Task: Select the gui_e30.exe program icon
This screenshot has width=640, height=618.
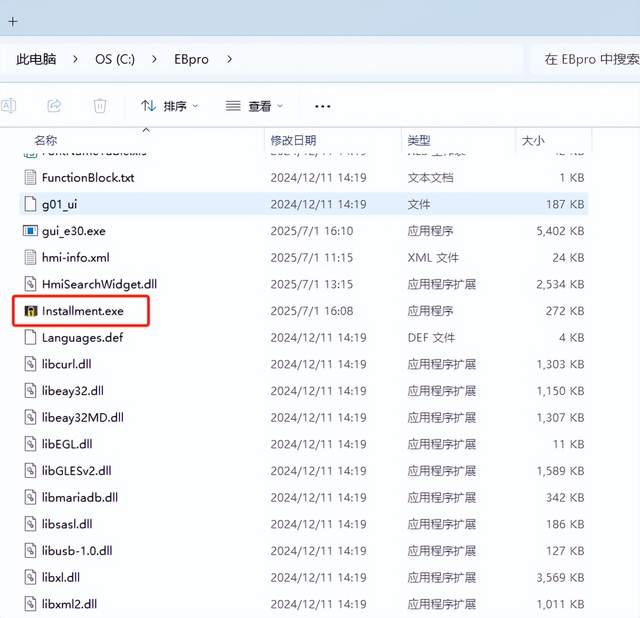Action: point(31,230)
